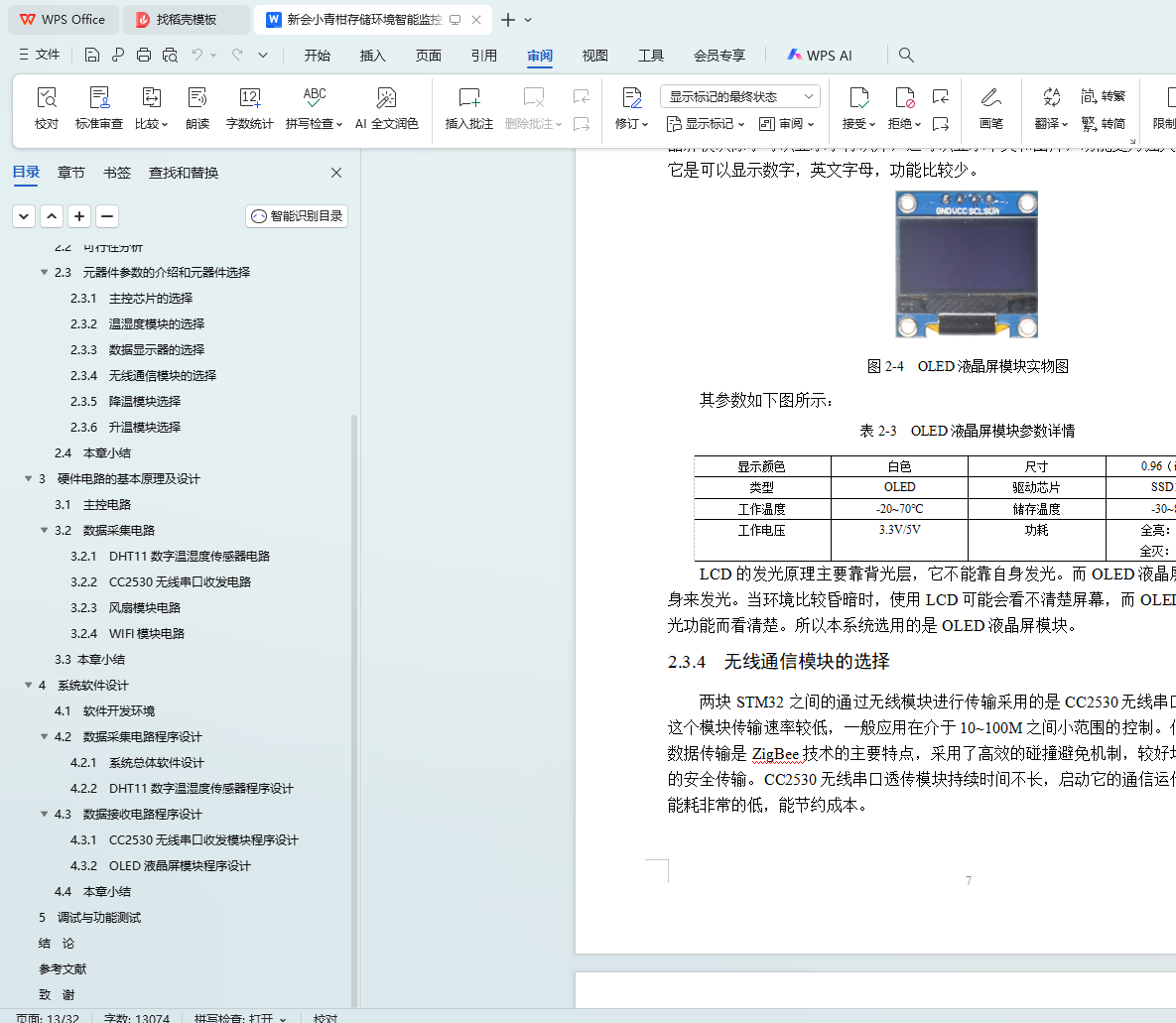The image size is (1176, 1023).
Task: Click the expand-all plus button in outline
Action: 79,216
